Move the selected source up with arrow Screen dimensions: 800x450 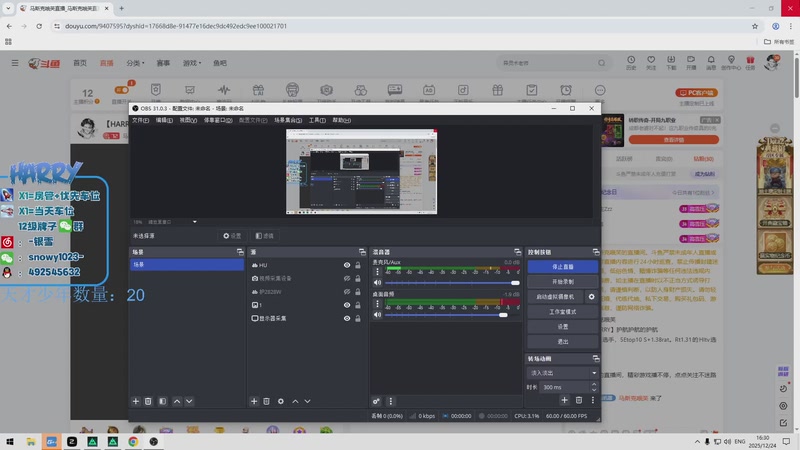295,401
